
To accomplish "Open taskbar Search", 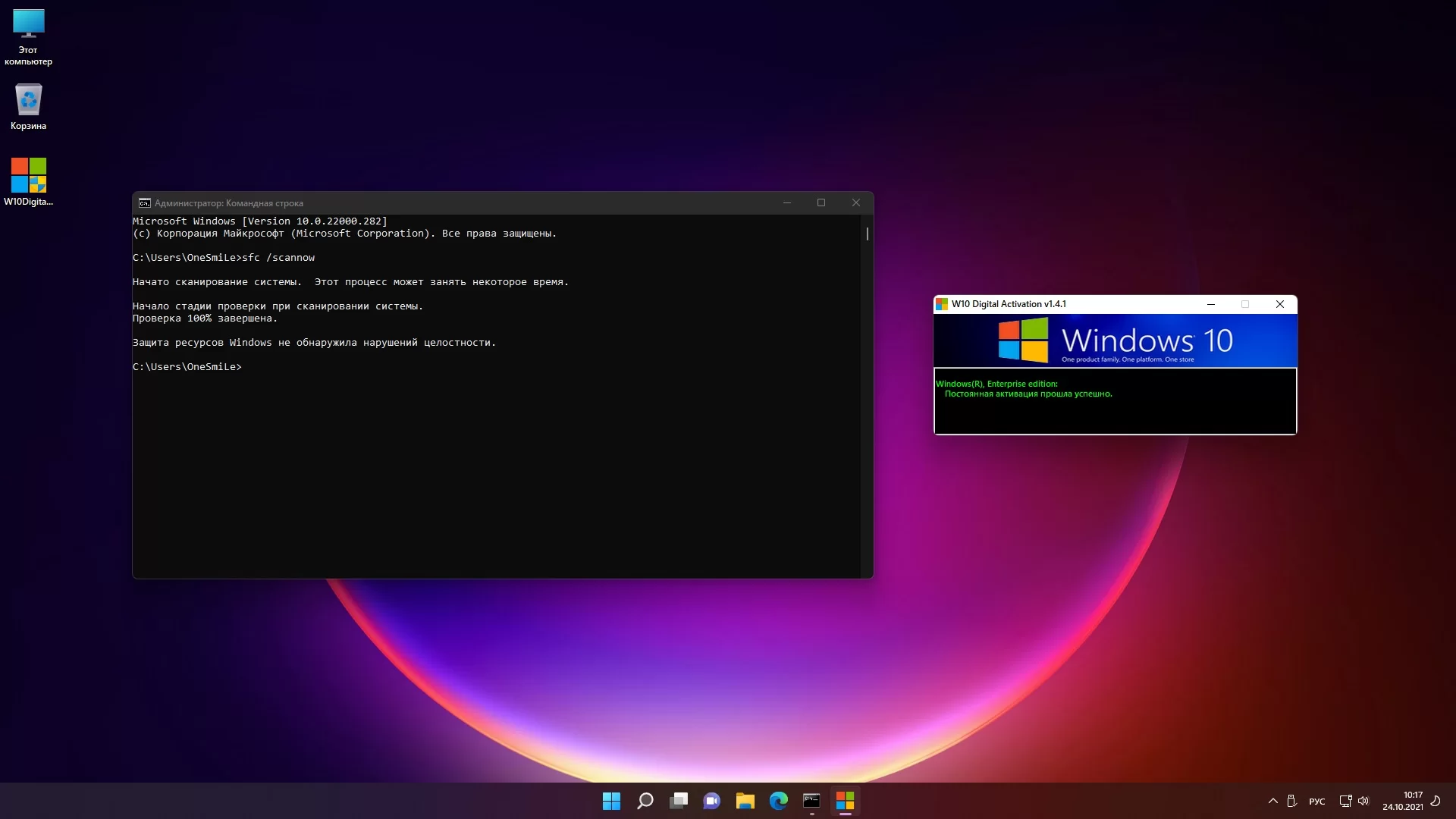I will point(645,801).
